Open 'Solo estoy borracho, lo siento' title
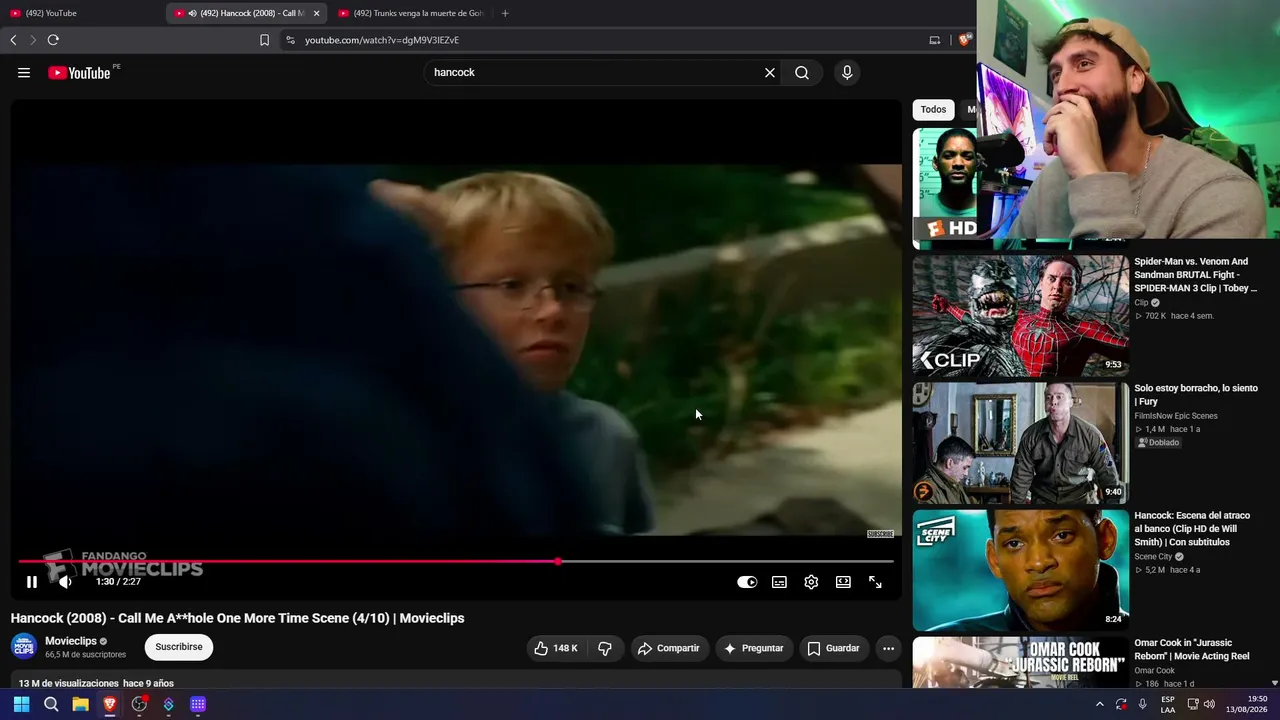The image size is (1280, 720). (1196, 395)
